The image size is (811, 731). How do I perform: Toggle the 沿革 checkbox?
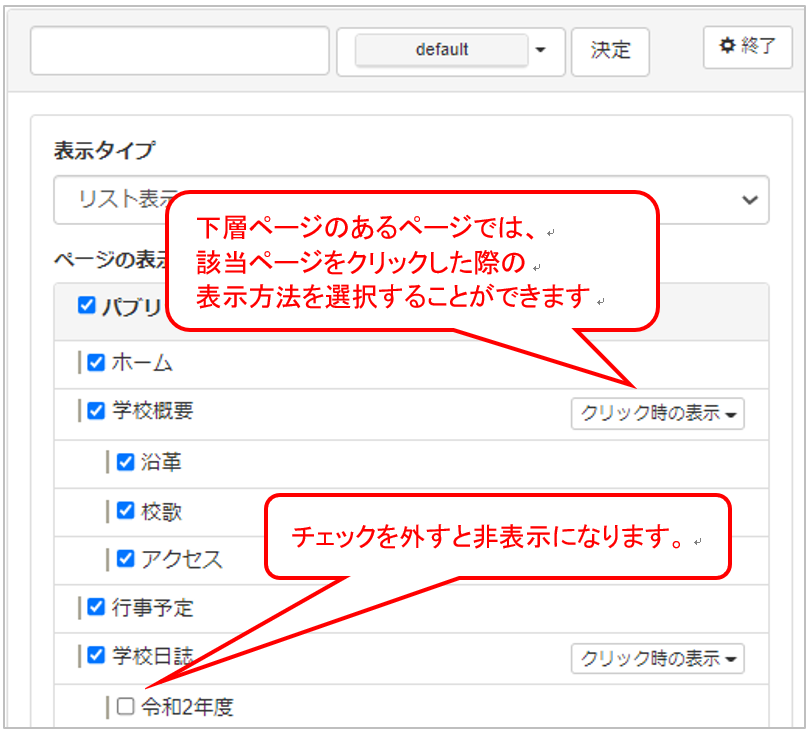125,462
